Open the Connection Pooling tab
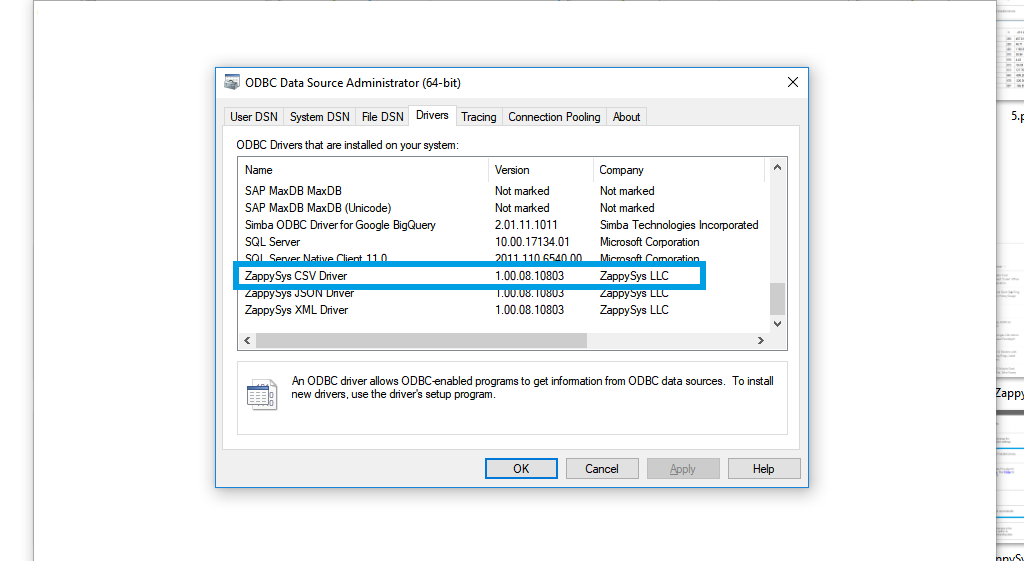 (x=554, y=117)
